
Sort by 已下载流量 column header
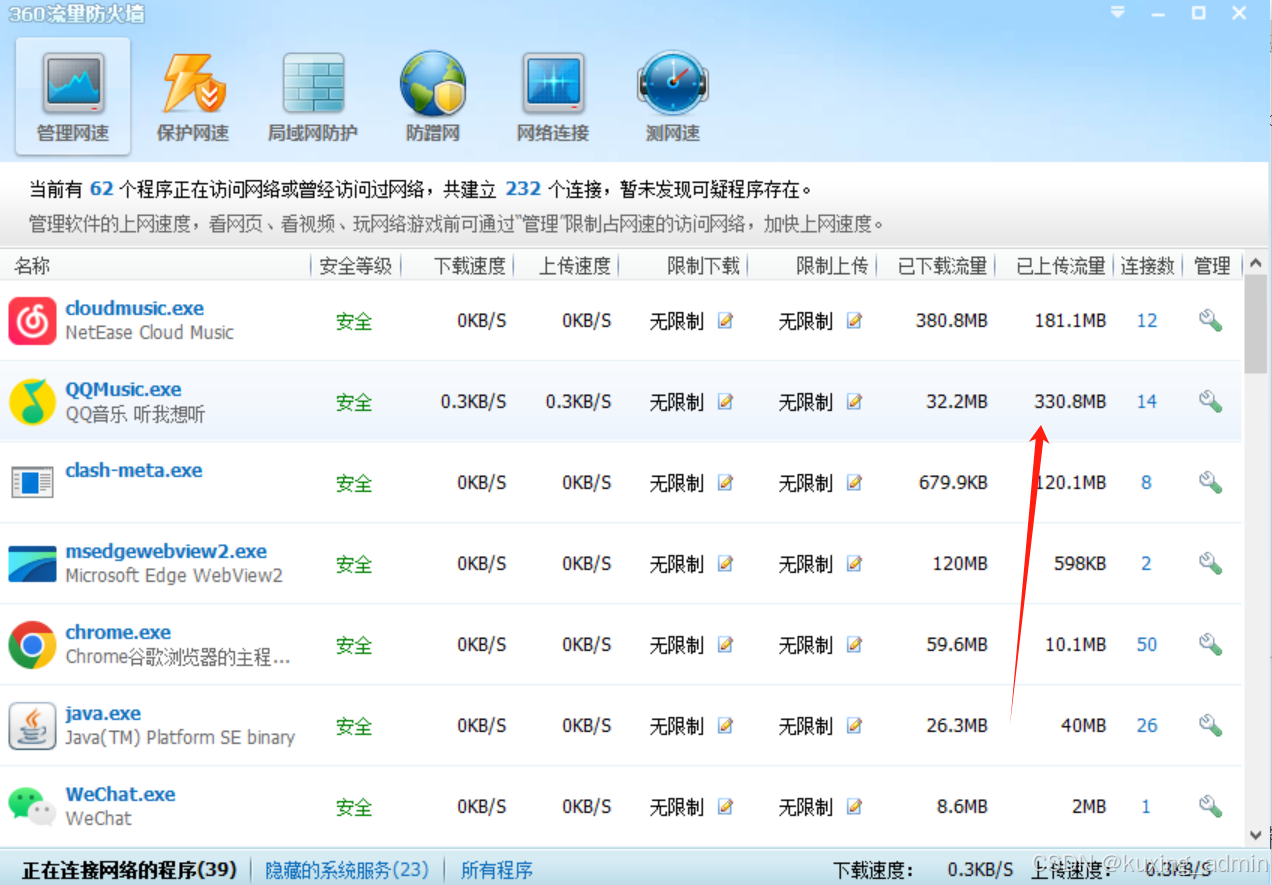click(x=943, y=266)
